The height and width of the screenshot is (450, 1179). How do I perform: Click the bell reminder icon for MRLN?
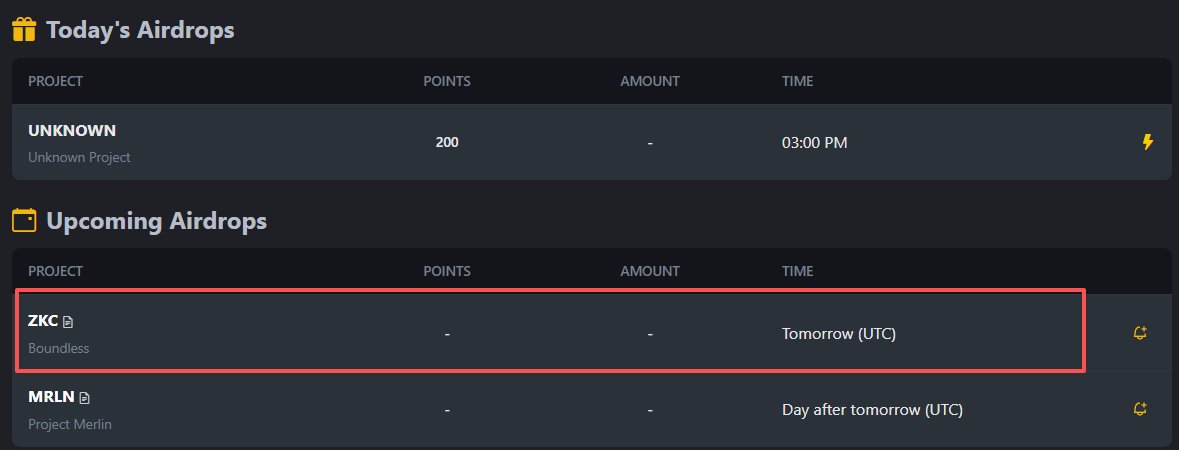coord(1140,409)
